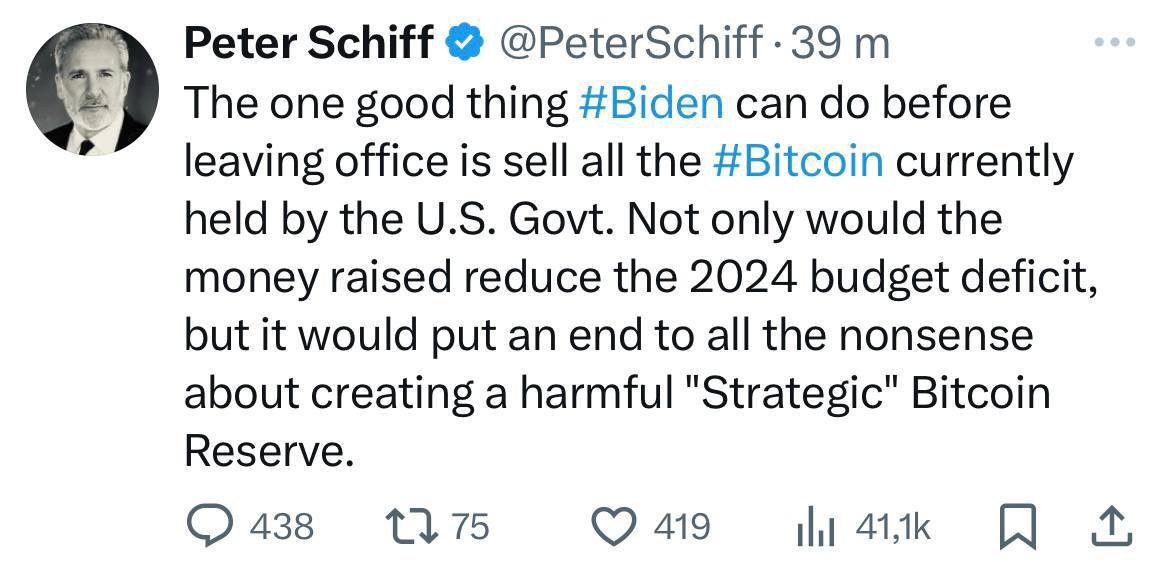Click the 419 likes count
The image size is (1169, 562).
[681, 526]
